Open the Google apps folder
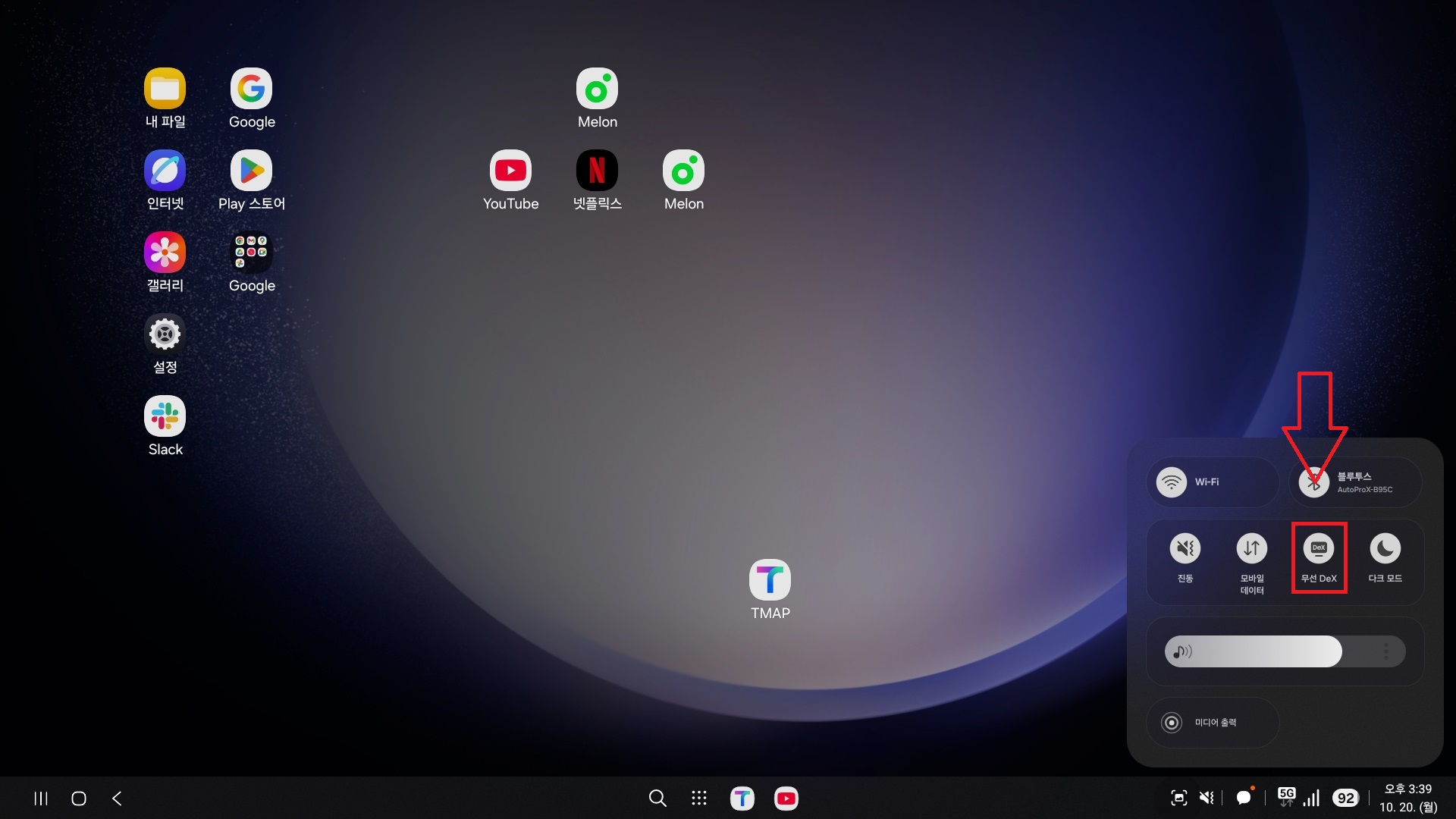The image size is (1456, 819). 251,253
